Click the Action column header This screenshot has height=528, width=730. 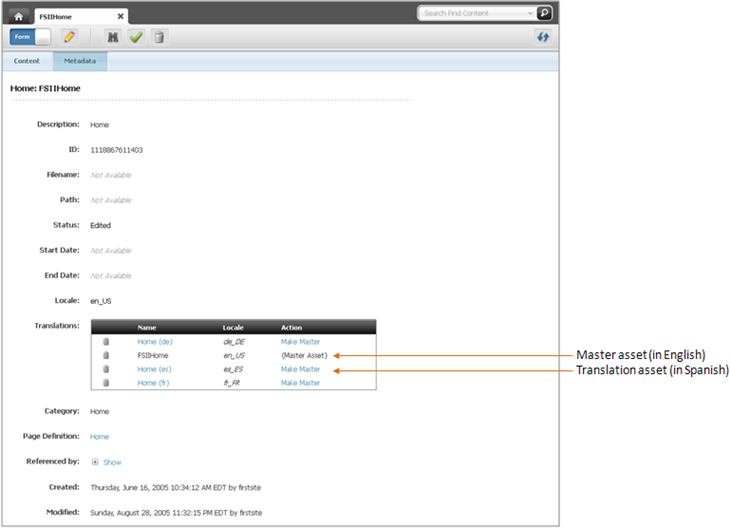point(291,327)
